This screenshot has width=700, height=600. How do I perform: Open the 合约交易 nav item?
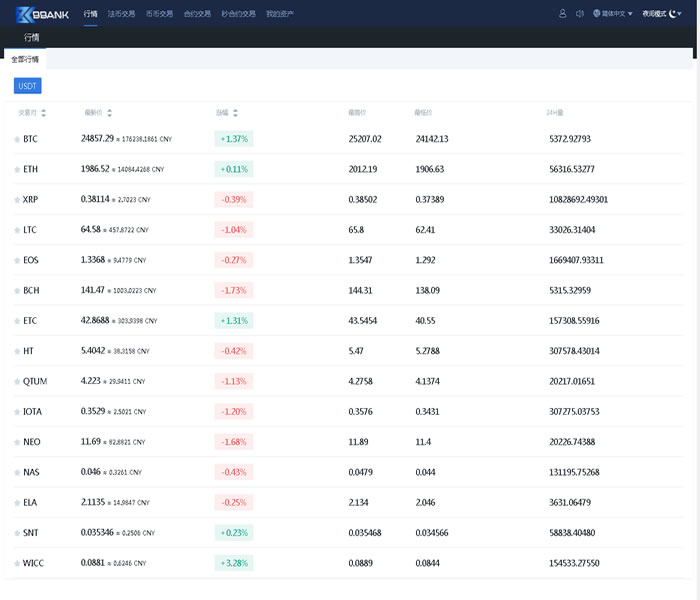coord(197,14)
